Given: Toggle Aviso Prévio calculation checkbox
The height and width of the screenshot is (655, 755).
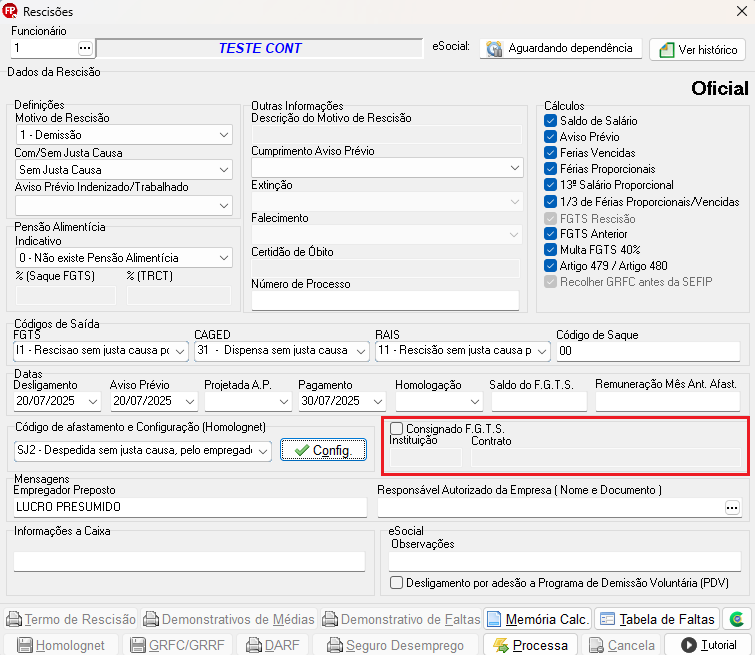Looking at the screenshot, I should tap(550, 137).
